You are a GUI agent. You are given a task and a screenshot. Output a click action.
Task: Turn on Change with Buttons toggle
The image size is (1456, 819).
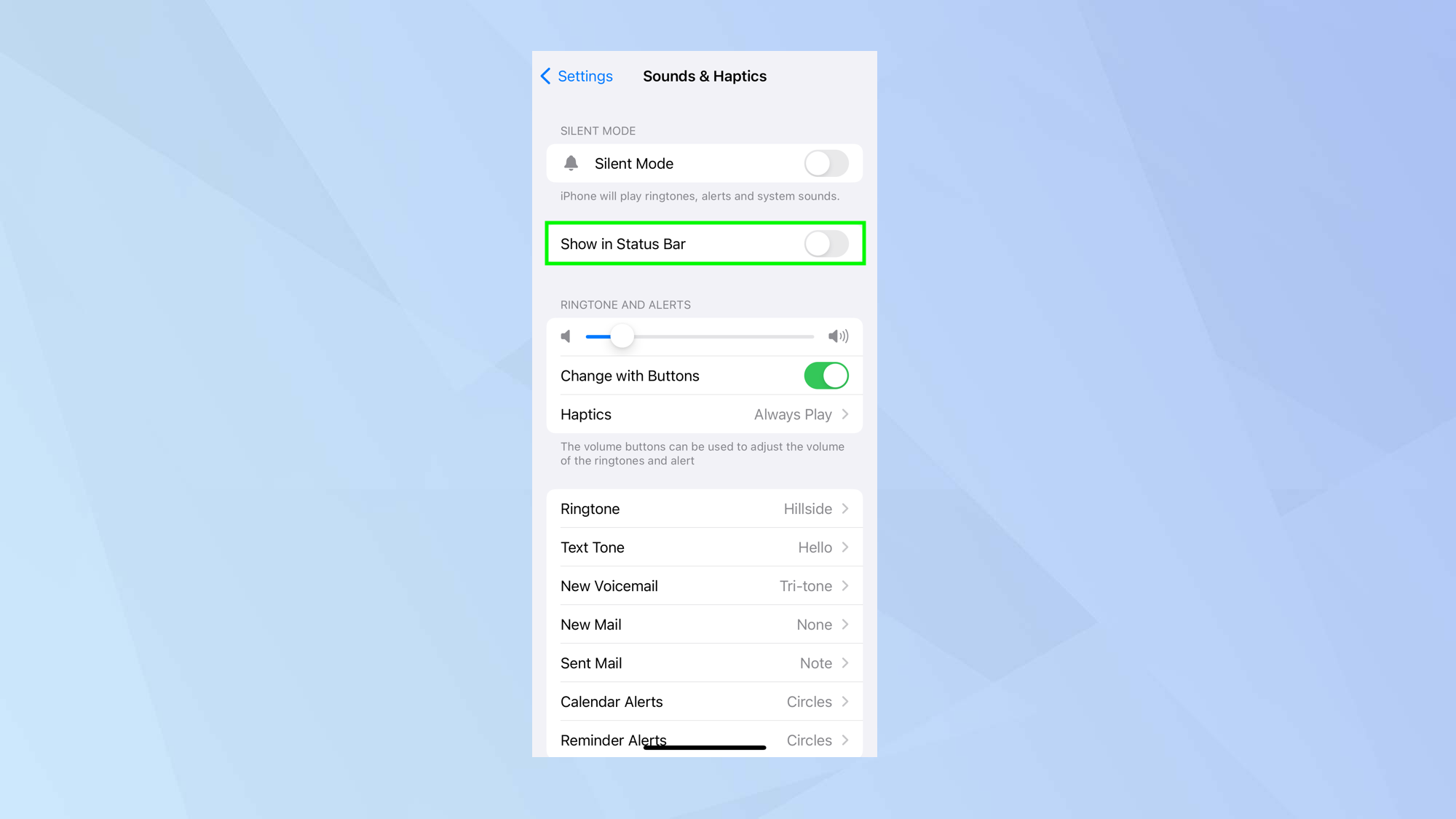pos(826,375)
